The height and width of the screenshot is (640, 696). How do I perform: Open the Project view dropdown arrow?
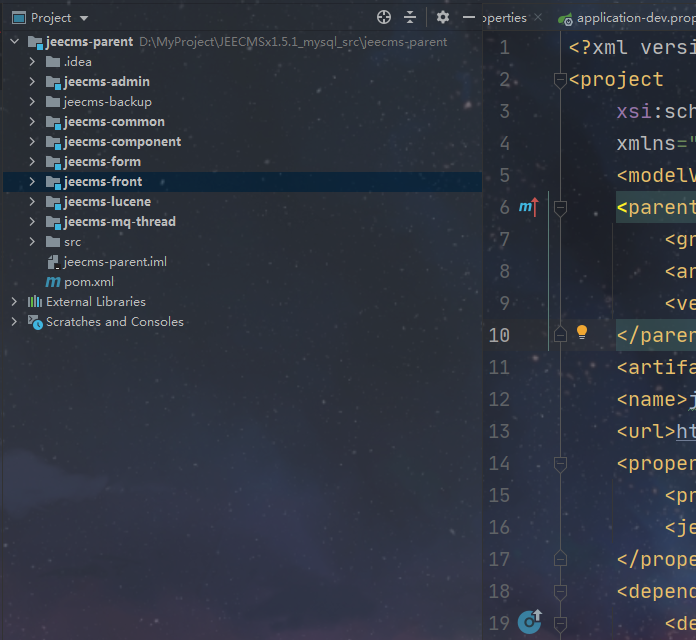[84, 19]
